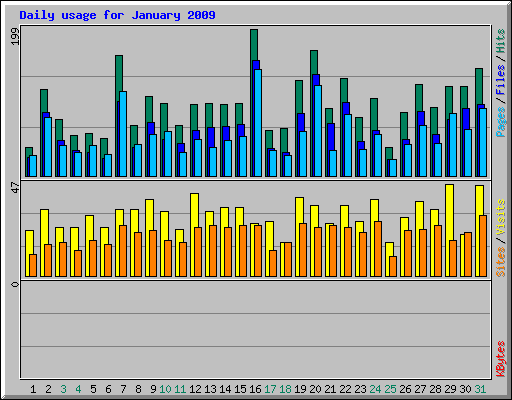
Task: Click day '29' axis label
Action: click(450, 389)
